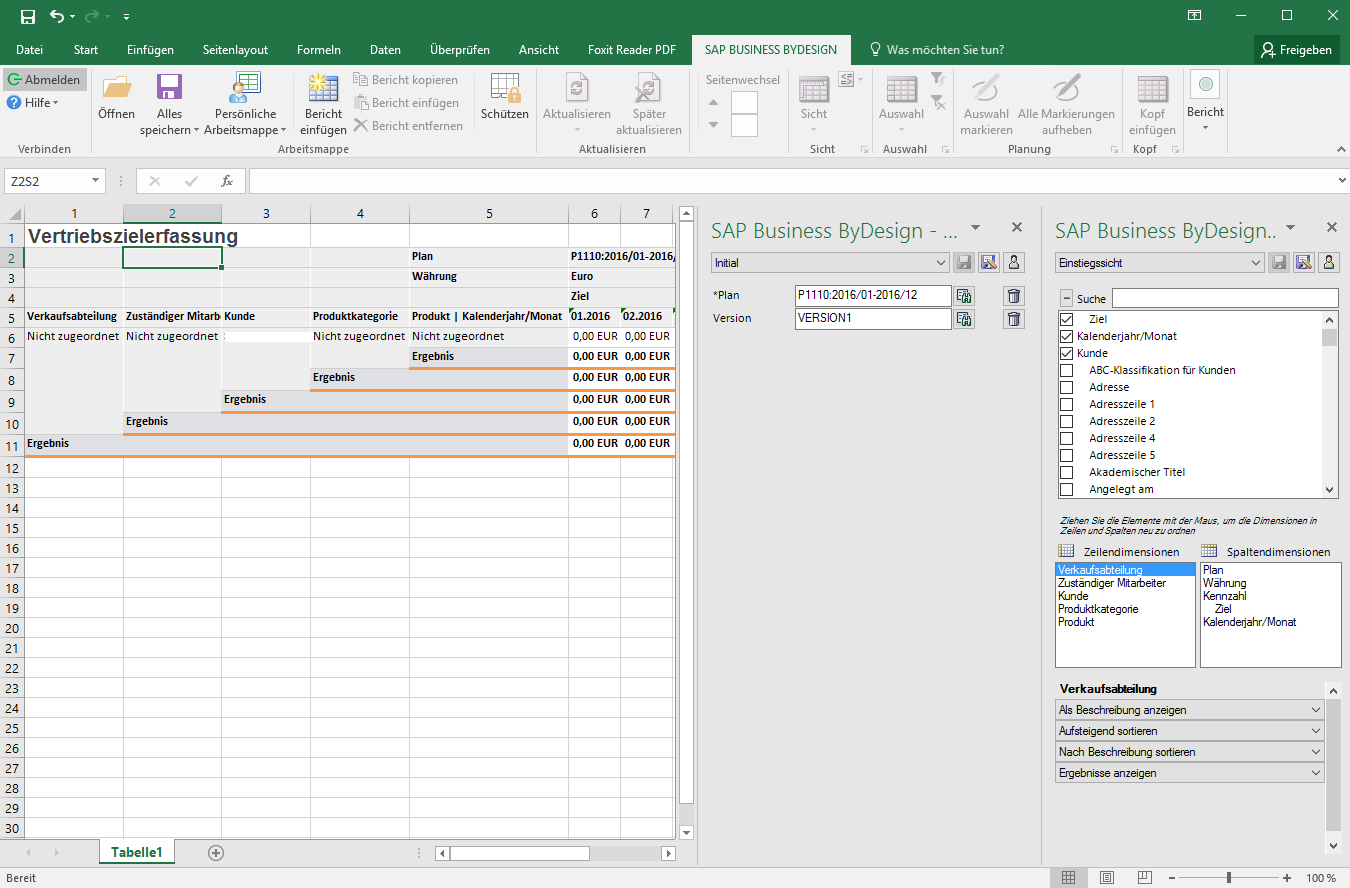Open the Überprüfen ribbon tab
Image resolution: width=1350 pixels, height=888 pixels.
460,50
